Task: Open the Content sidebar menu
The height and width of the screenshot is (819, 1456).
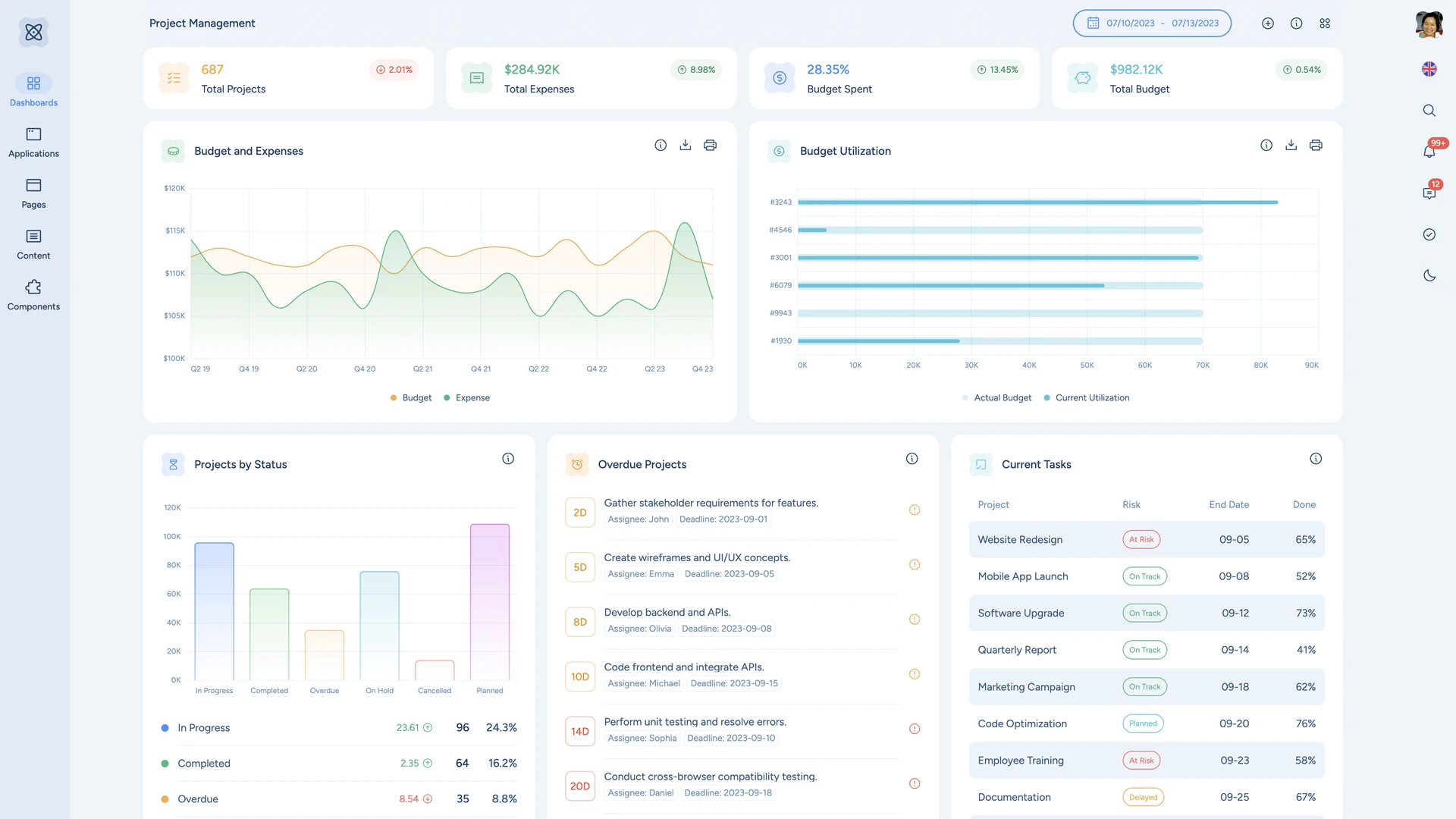Action: (x=33, y=244)
